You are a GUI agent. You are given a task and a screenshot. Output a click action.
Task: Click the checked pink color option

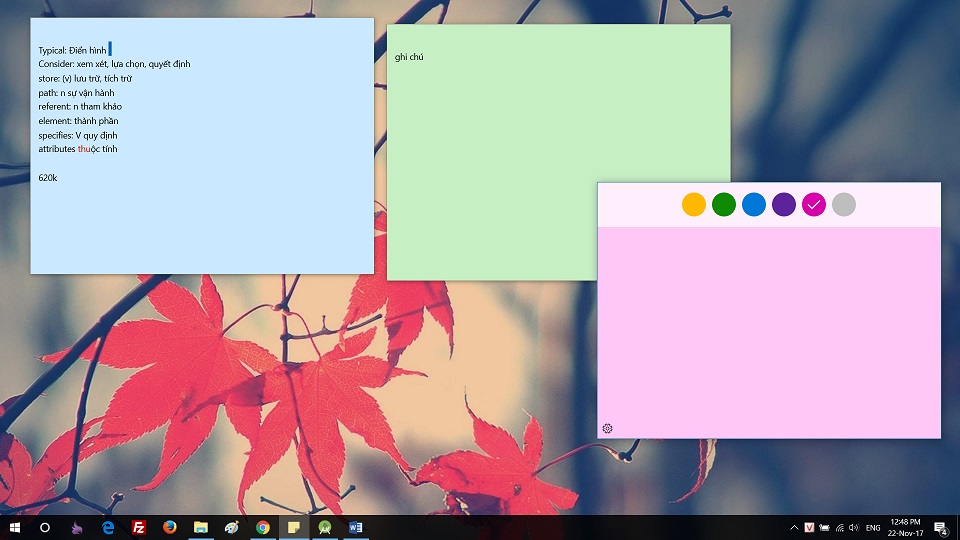[x=814, y=204]
